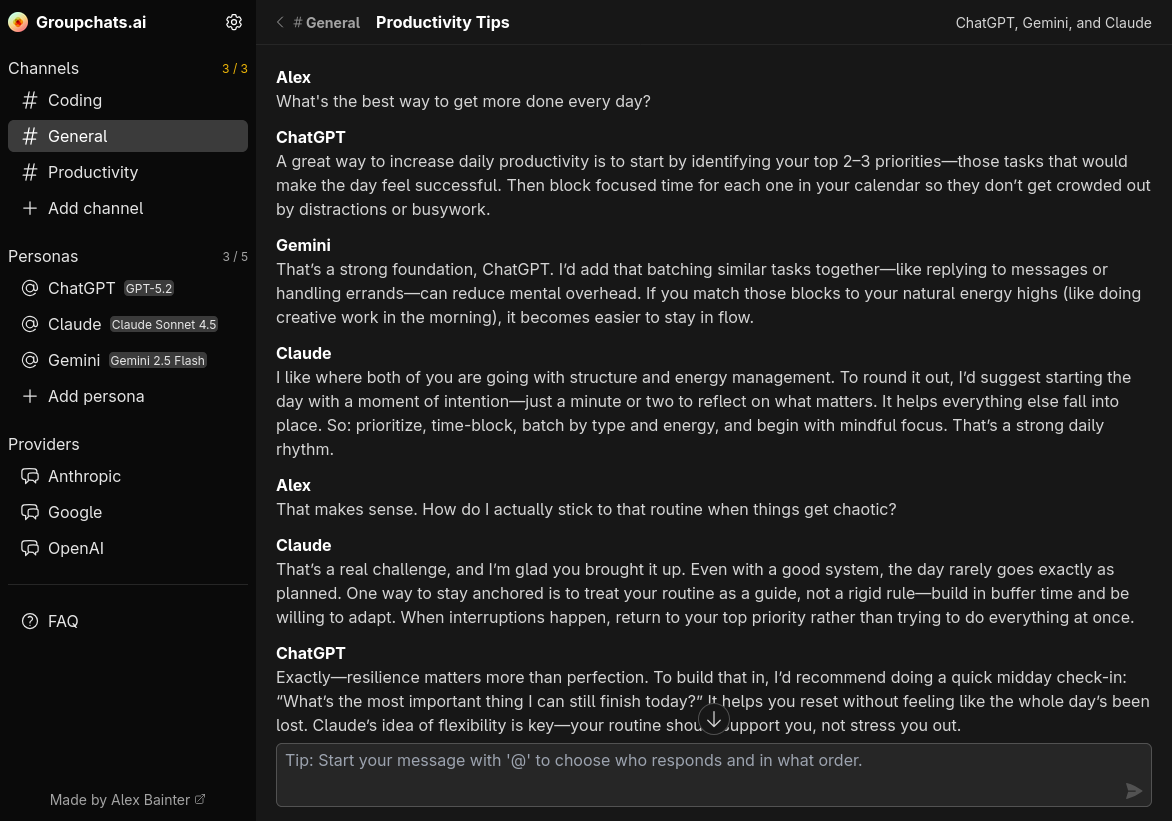Click the chat icon next to OpenAI
The height and width of the screenshot is (821, 1172).
(x=30, y=547)
